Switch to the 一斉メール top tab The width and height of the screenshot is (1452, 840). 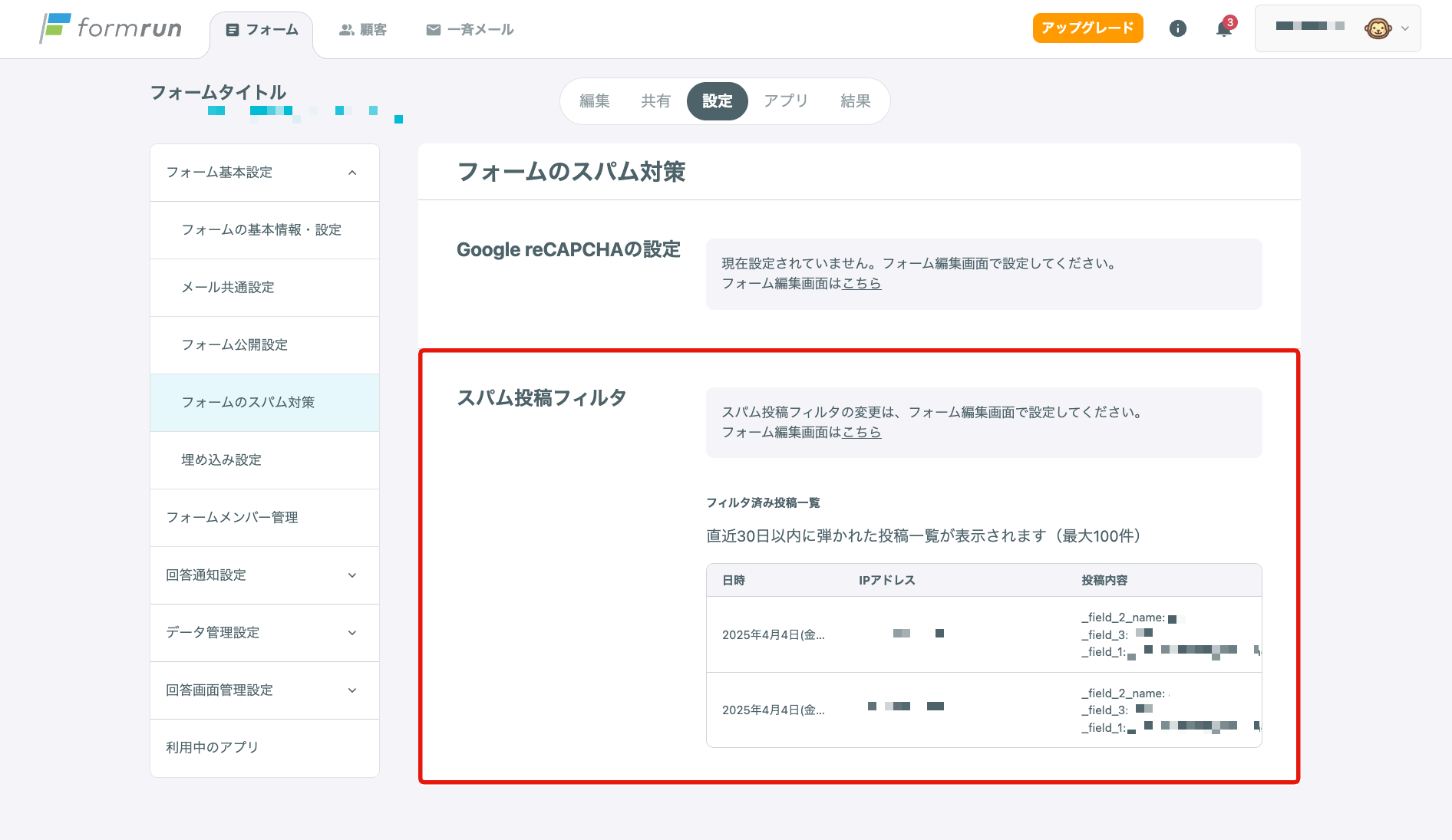[470, 30]
